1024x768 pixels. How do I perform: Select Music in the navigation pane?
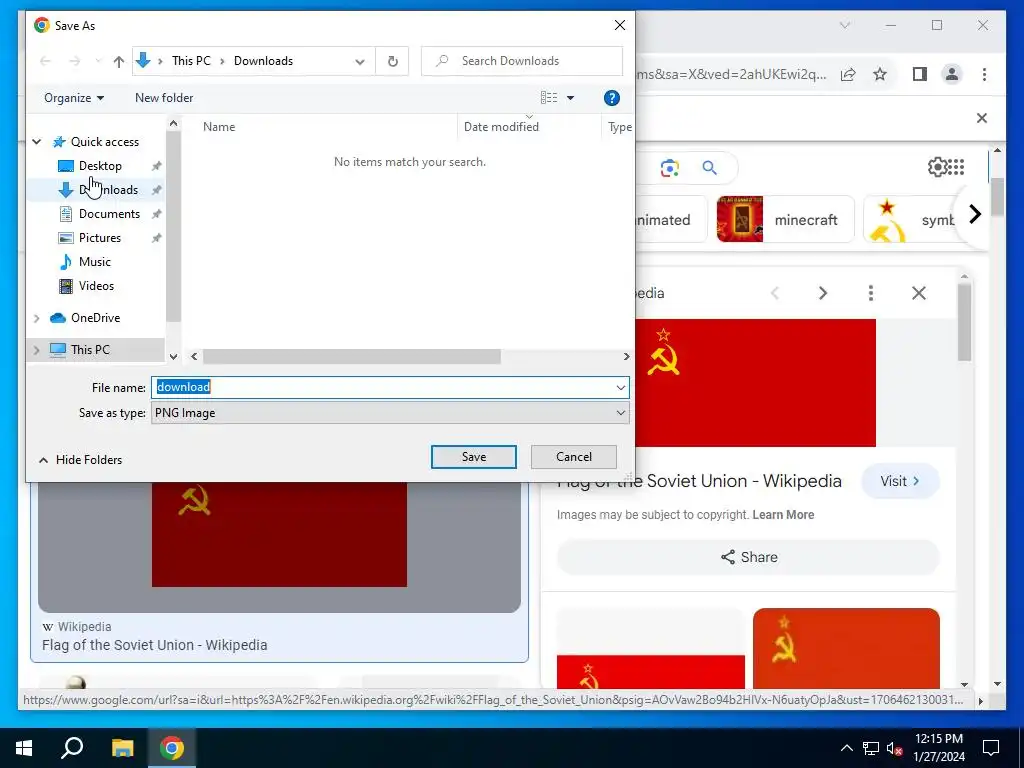[x=95, y=262]
